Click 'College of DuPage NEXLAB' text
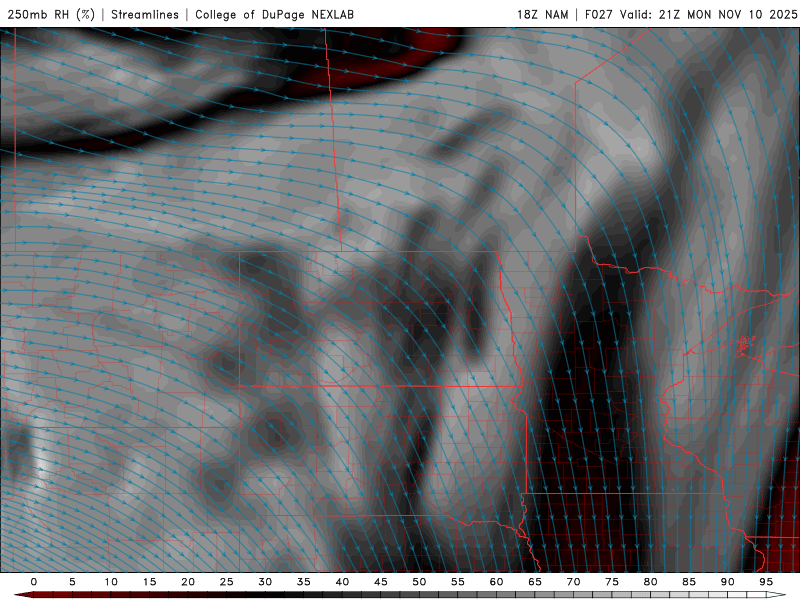 coord(274,14)
